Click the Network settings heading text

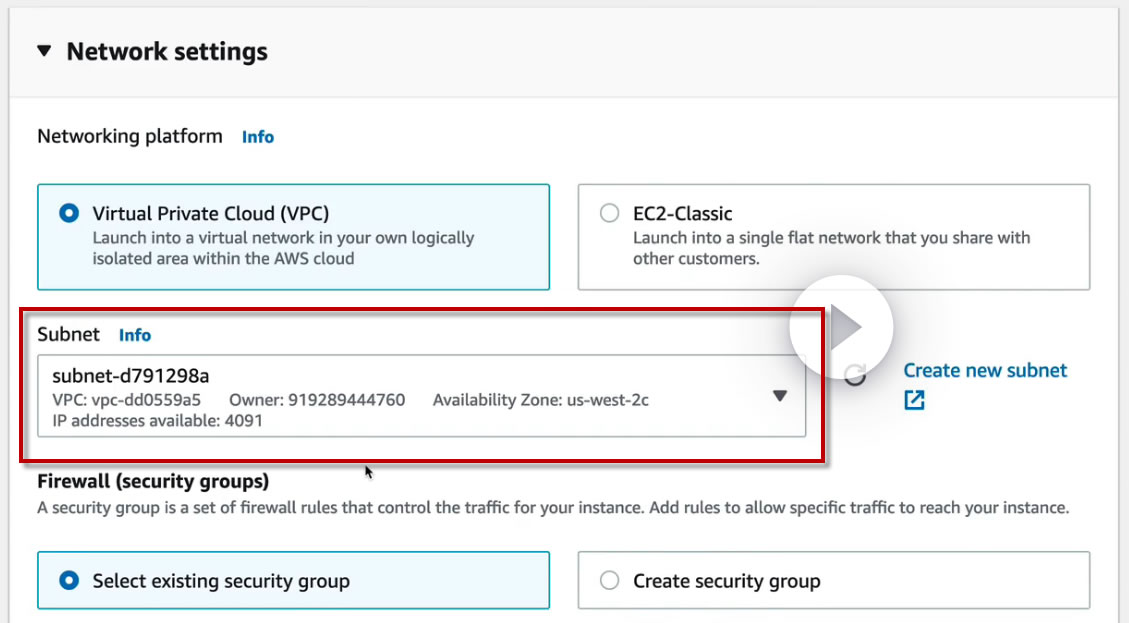(x=167, y=52)
